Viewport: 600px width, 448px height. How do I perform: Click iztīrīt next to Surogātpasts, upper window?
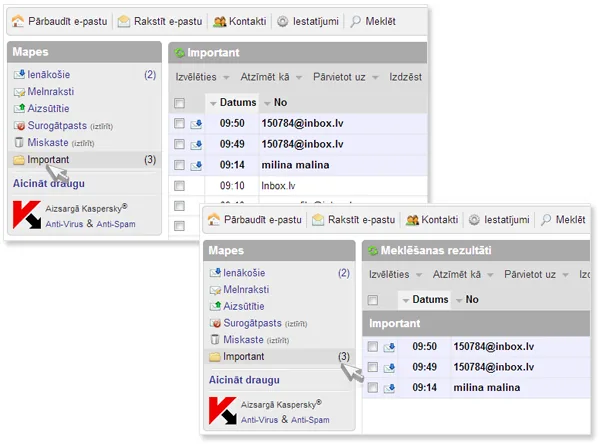tap(101, 127)
